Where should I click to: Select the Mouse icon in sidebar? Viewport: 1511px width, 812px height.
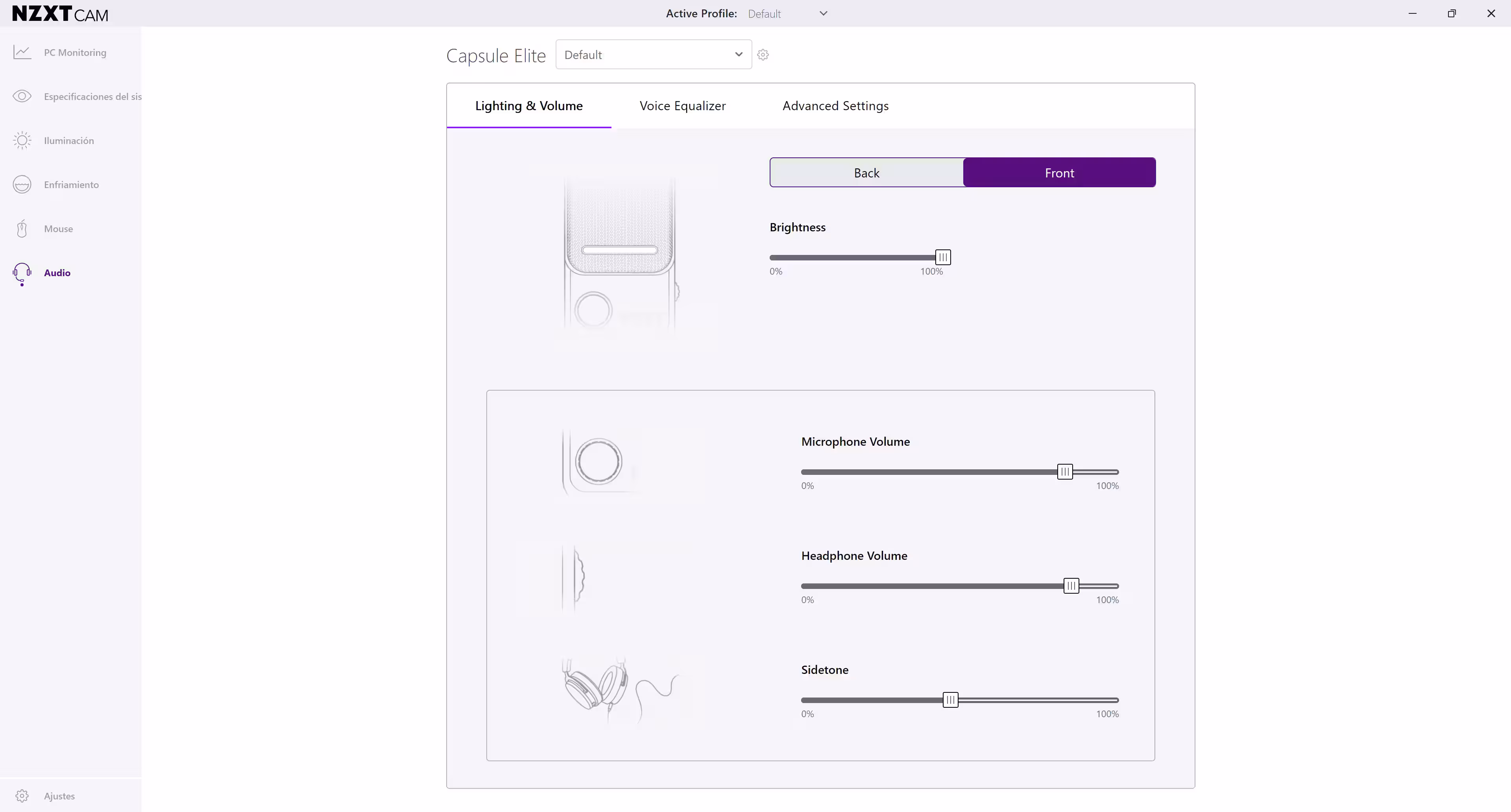pos(22,229)
